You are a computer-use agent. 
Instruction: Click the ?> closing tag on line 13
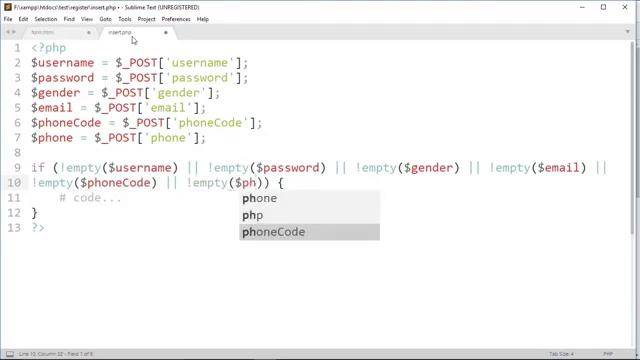tap(38, 228)
